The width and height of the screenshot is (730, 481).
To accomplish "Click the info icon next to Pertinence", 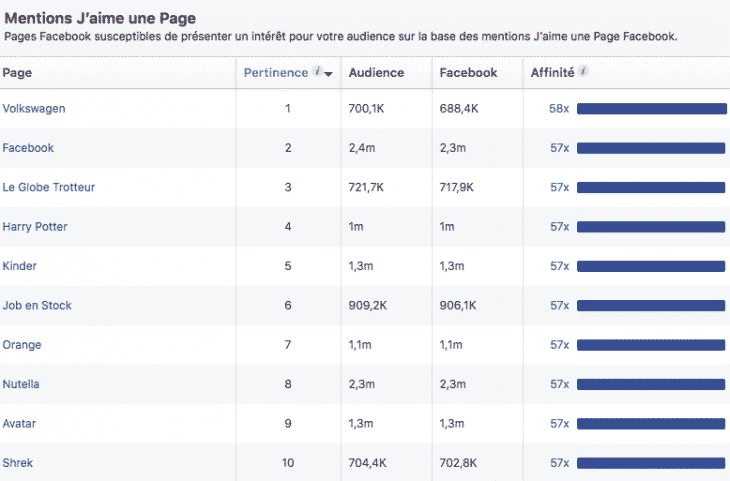I will pyautogui.click(x=317, y=72).
